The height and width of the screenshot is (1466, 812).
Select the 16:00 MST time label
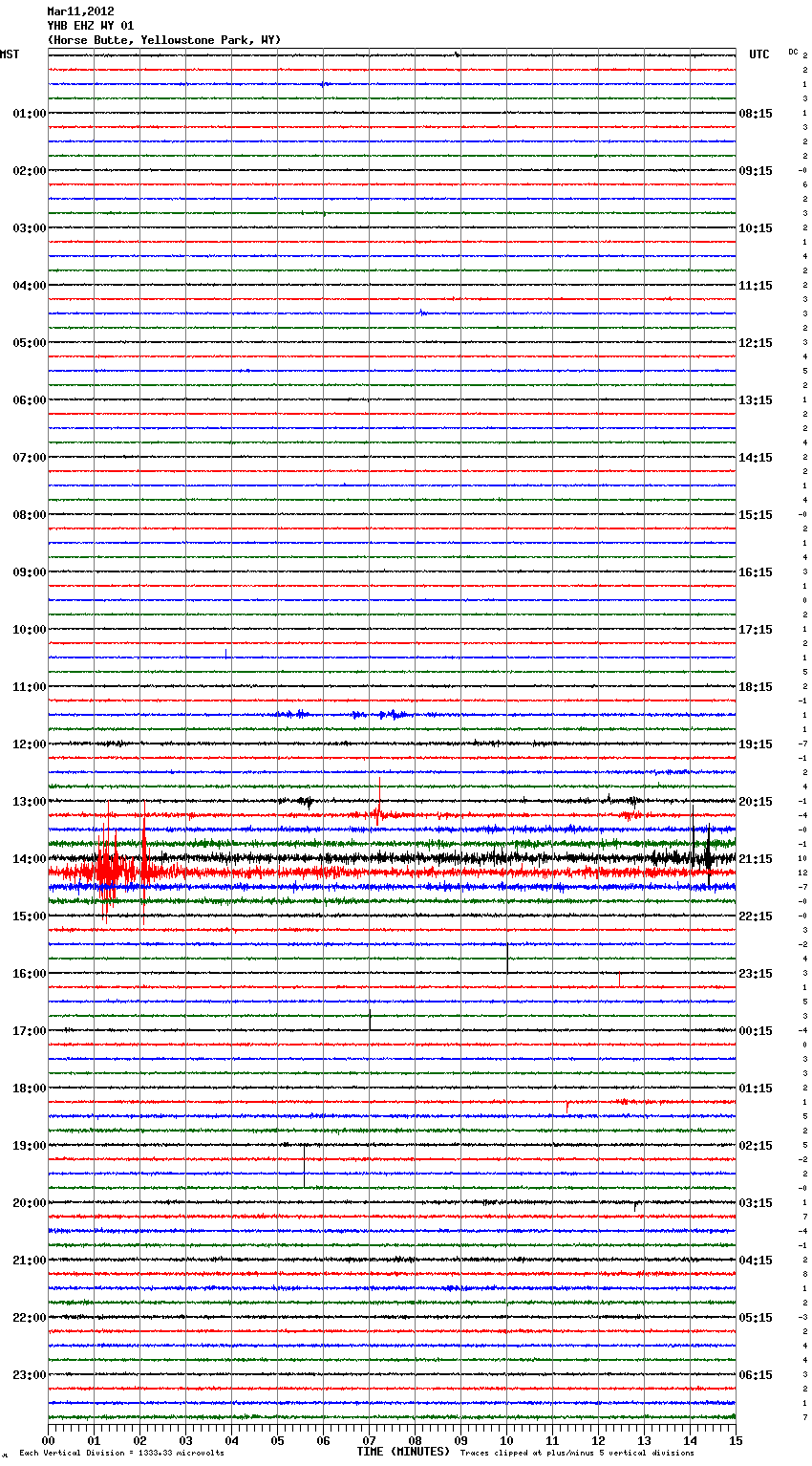click(x=29, y=974)
